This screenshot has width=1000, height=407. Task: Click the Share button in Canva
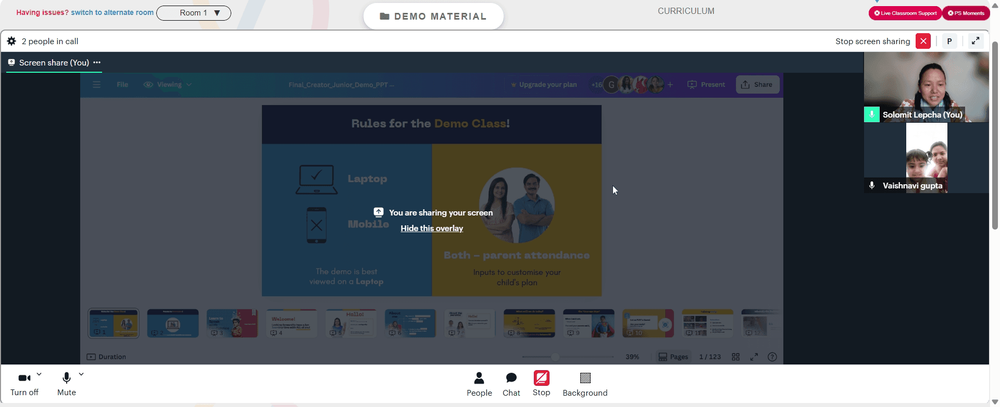757,84
